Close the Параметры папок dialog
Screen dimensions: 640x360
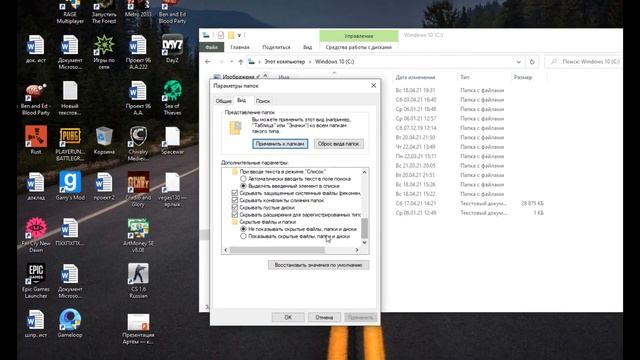click(373, 85)
